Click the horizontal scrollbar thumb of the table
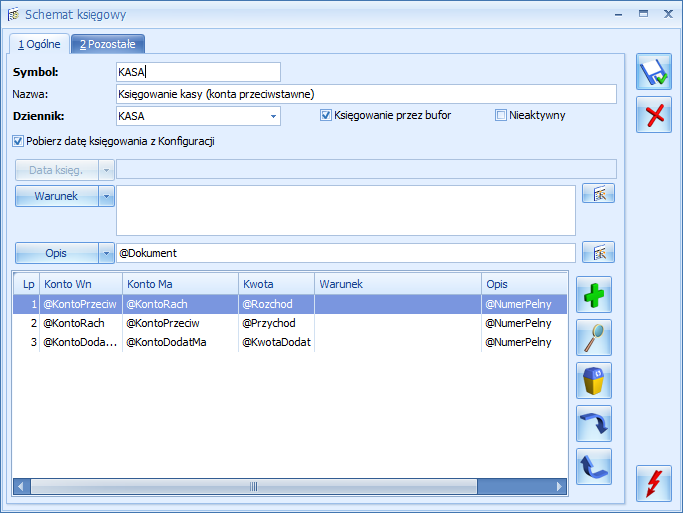 (254, 486)
